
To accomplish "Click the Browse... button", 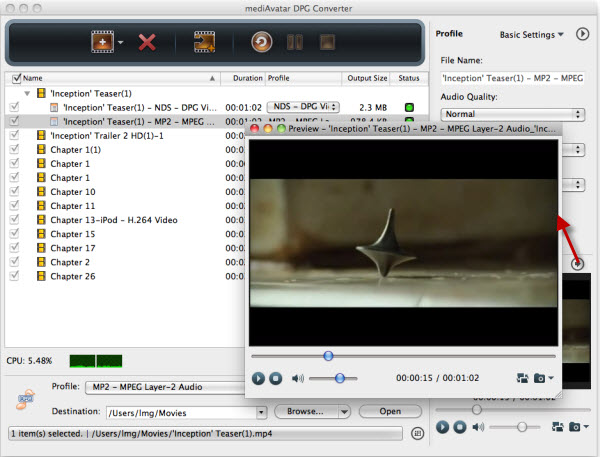I will click(306, 411).
